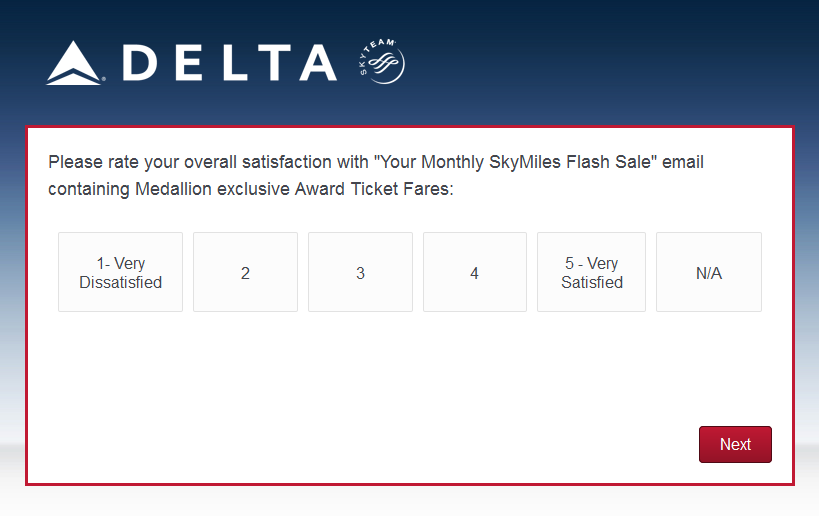Give the neutral middle score of 3
819x516 pixels.
(x=360, y=272)
